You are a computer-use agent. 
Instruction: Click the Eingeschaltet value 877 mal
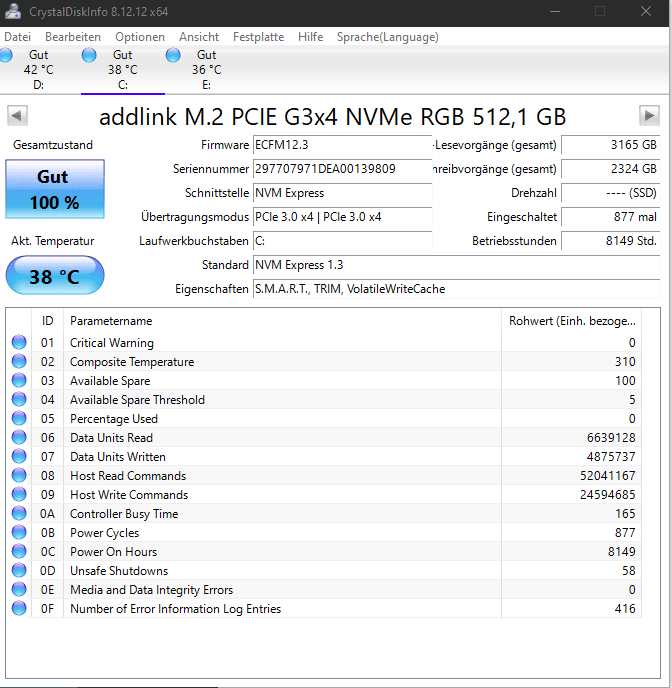(x=611, y=217)
